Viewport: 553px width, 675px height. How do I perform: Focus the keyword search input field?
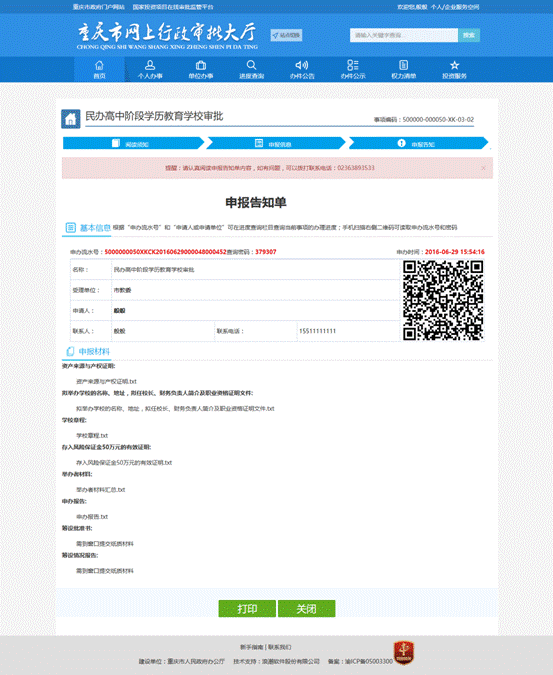(404, 35)
